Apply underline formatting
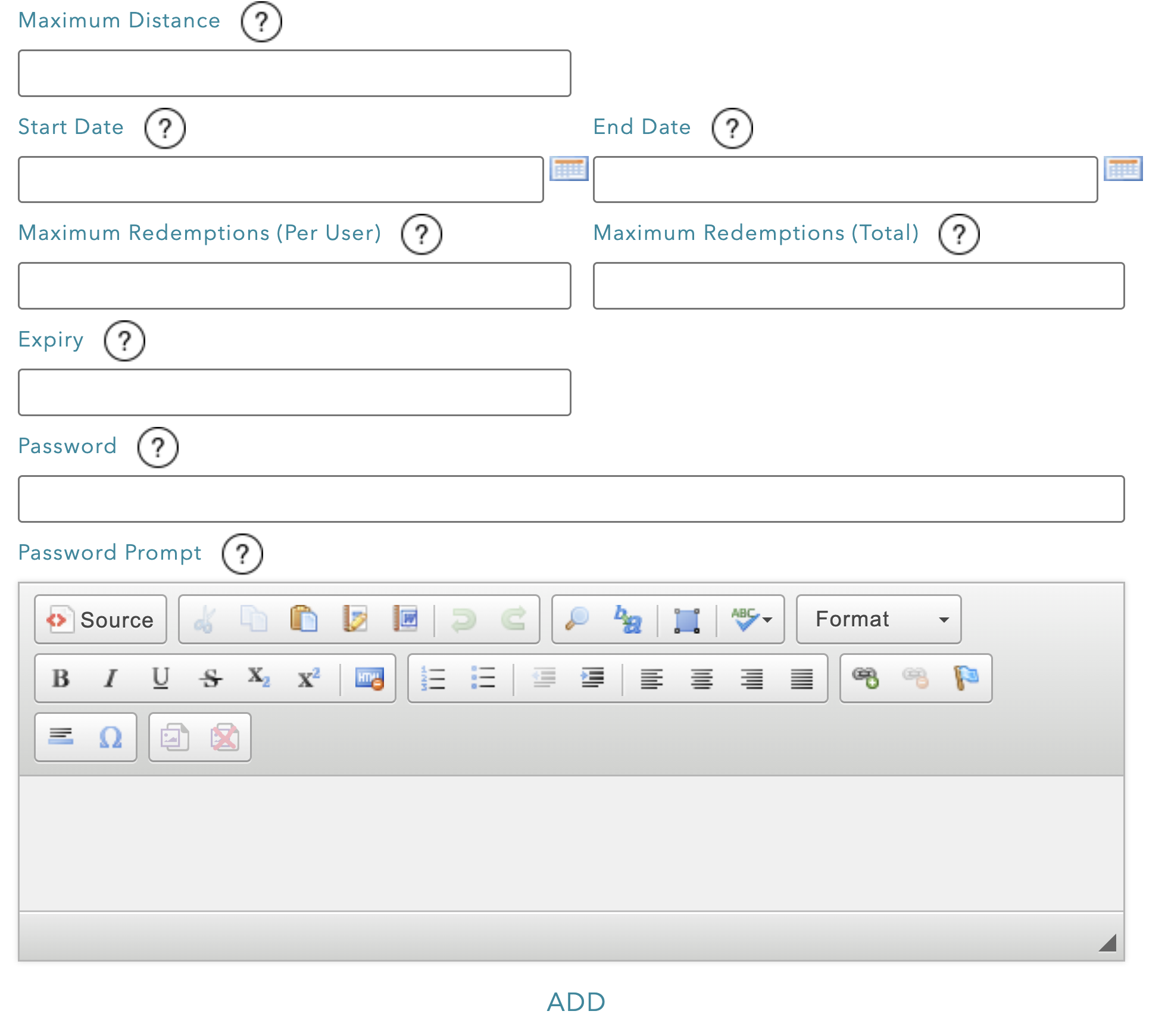This screenshot has width=1168, height=1036. tap(160, 678)
